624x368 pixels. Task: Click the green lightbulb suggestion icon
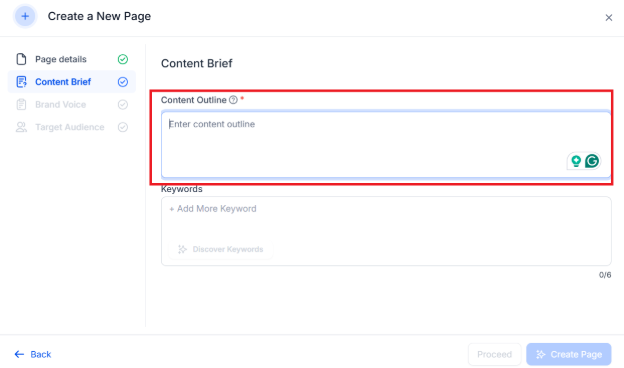tap(576, 161)
